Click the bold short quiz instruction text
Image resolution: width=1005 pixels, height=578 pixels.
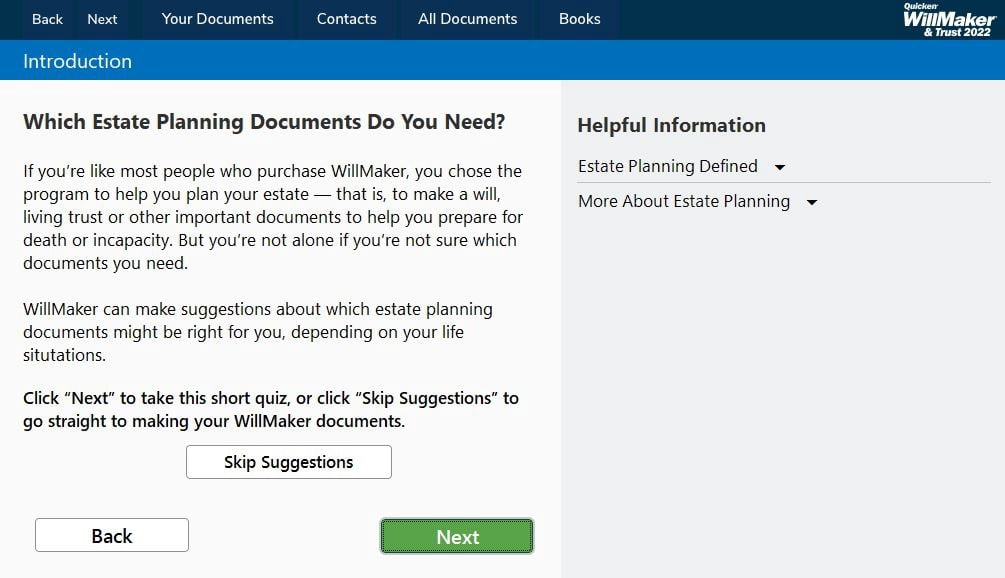[x=270, y=409]
